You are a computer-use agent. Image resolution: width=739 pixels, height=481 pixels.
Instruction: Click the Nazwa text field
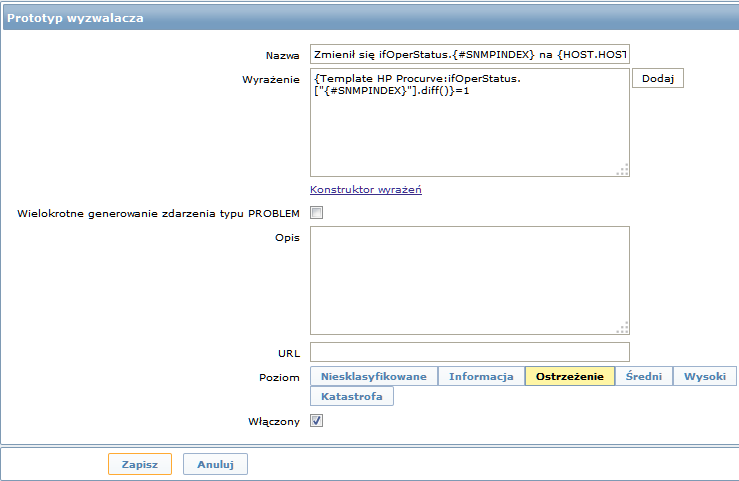pos(469,54)
